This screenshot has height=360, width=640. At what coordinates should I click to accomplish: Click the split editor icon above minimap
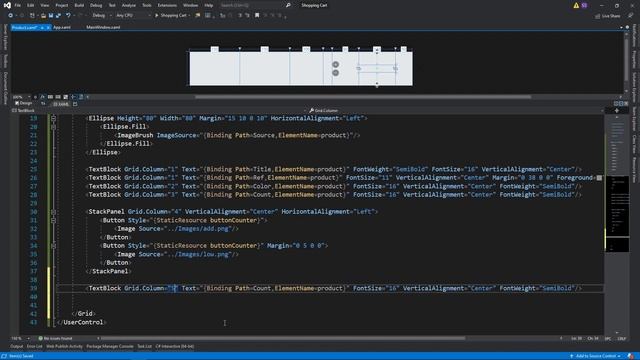[616, 111]
